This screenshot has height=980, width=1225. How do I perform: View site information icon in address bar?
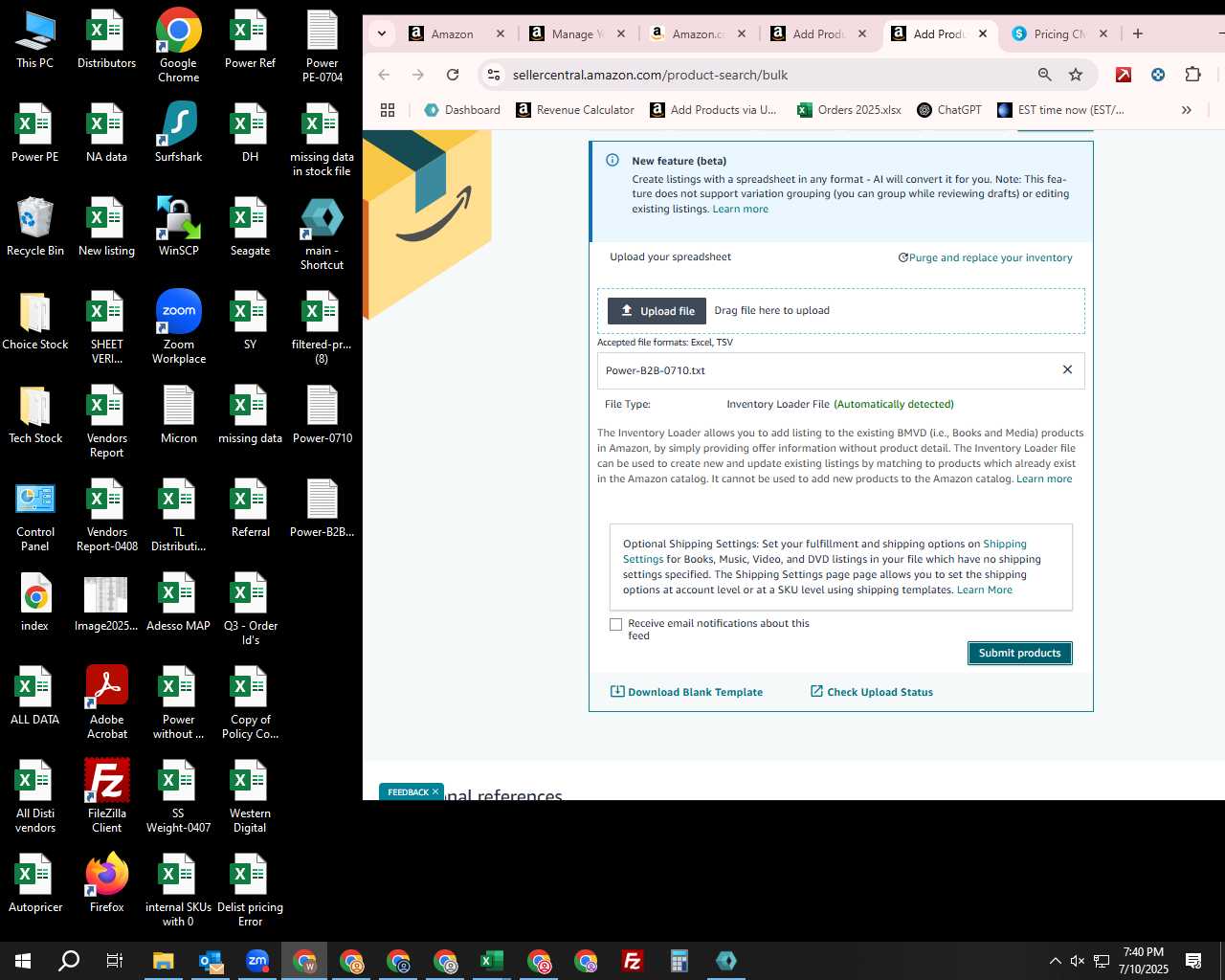(x=493, y=75)
